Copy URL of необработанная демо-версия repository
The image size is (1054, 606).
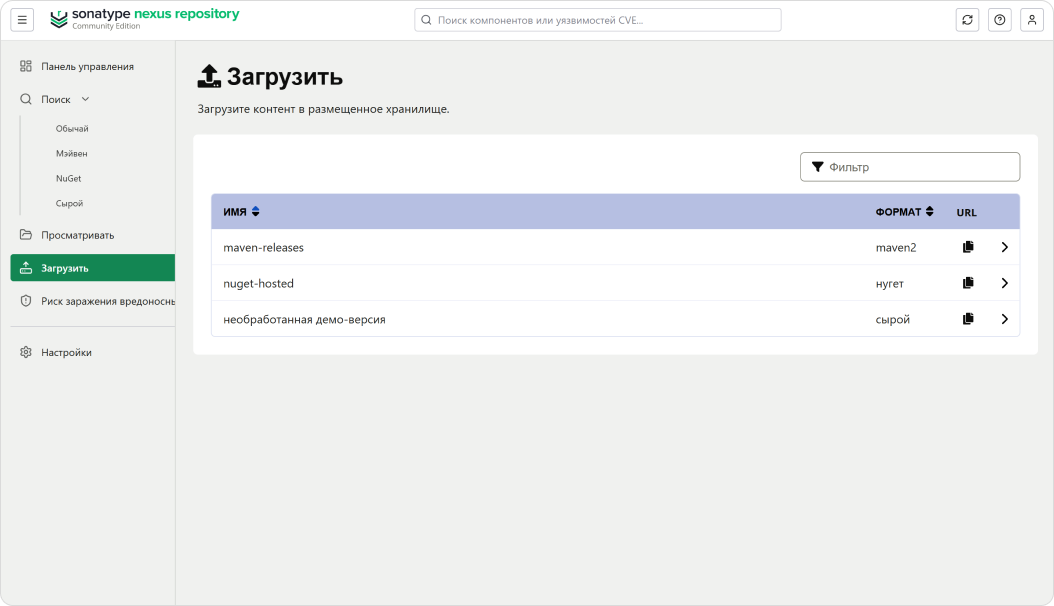point(968,318)
